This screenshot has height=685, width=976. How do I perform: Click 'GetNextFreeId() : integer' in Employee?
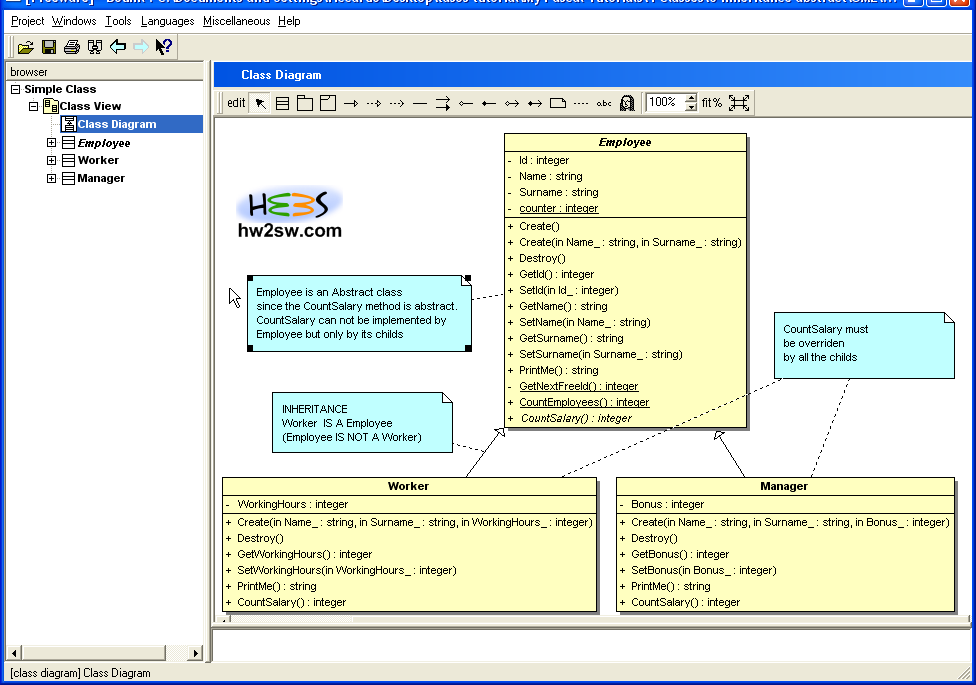(x=578, y=387)
